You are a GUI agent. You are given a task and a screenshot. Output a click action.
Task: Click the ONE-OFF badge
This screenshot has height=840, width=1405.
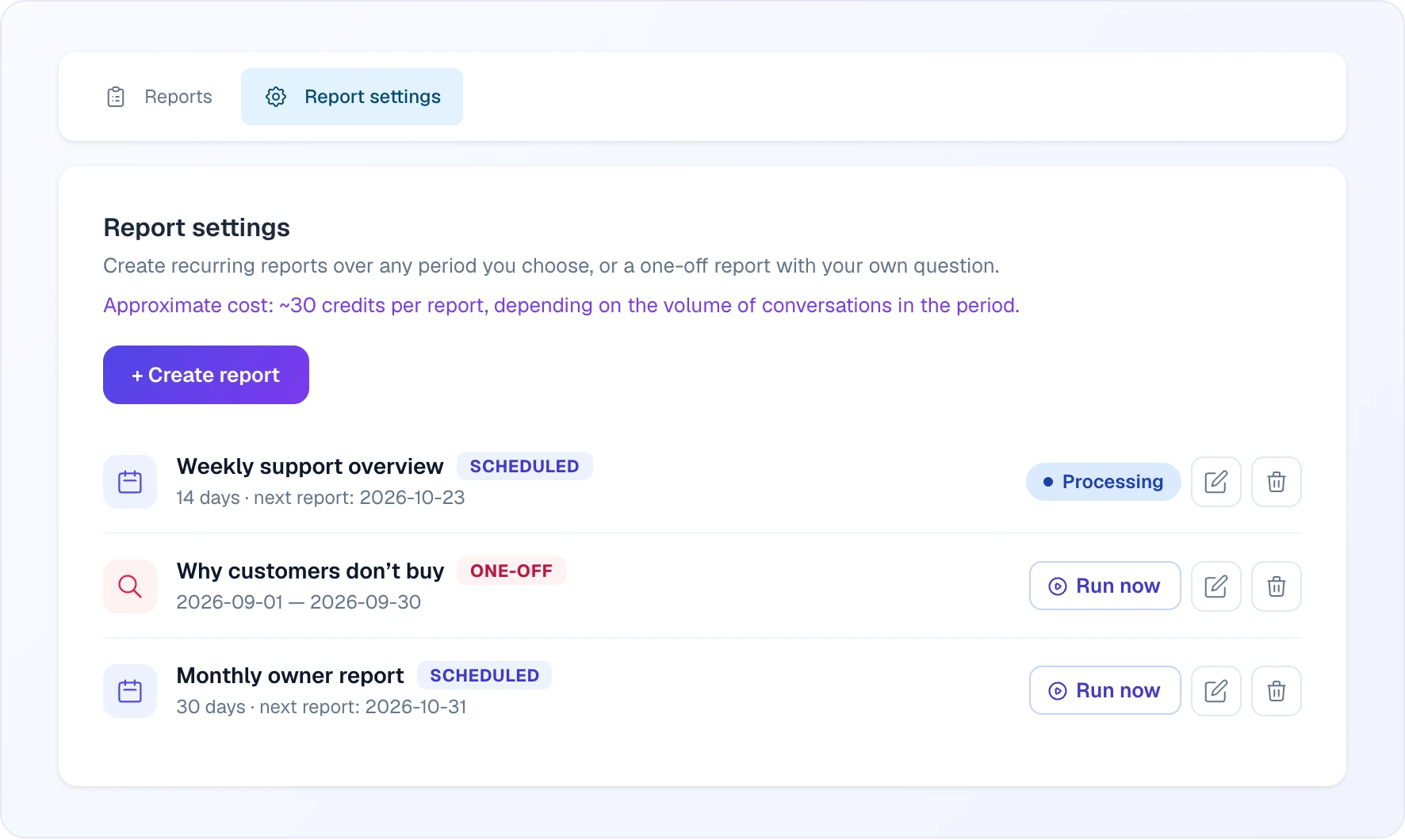(511, 571)
